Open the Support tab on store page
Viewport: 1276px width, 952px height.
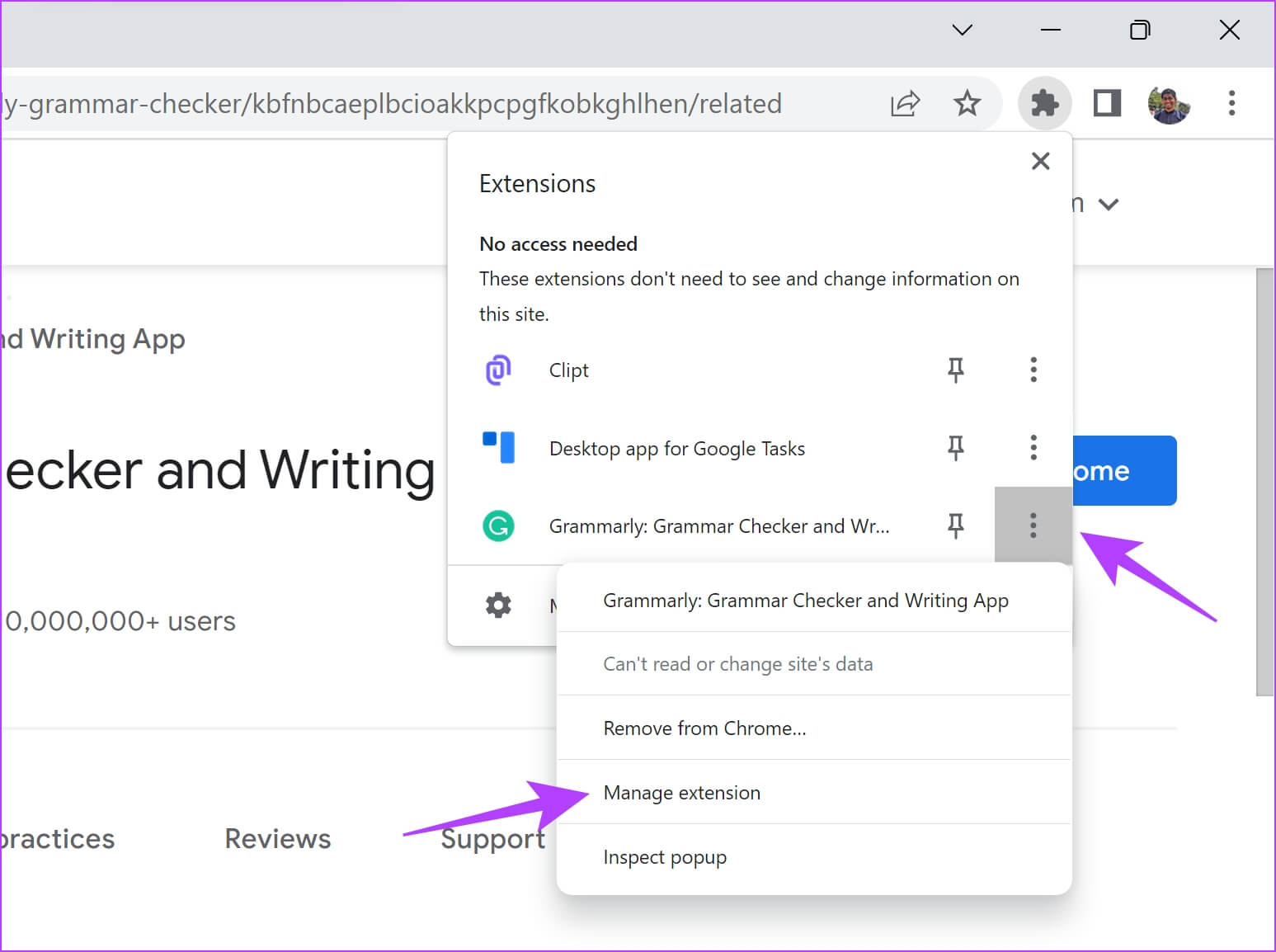point(492,839)
